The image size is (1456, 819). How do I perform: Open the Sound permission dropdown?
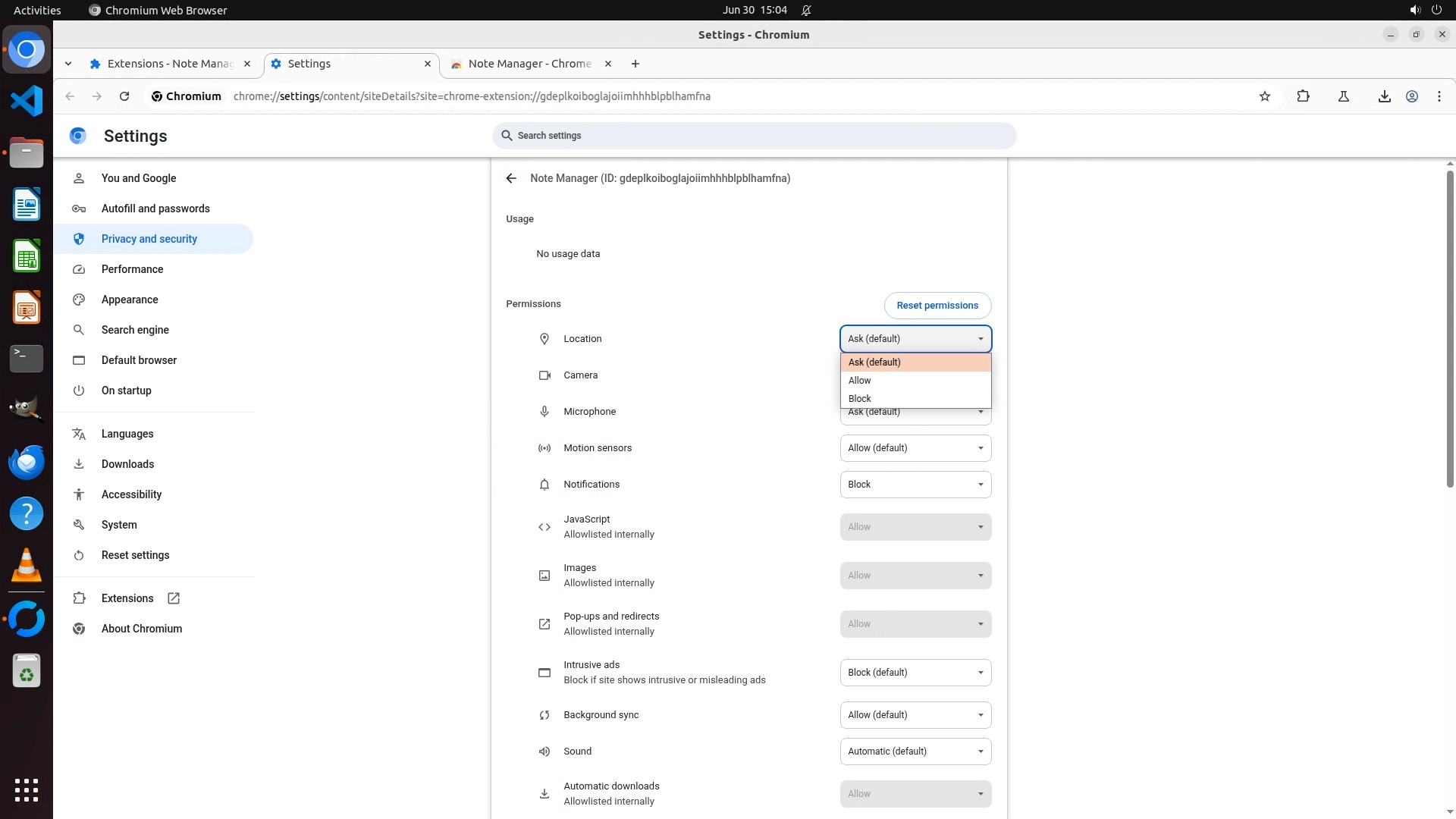tap(915, 752)
